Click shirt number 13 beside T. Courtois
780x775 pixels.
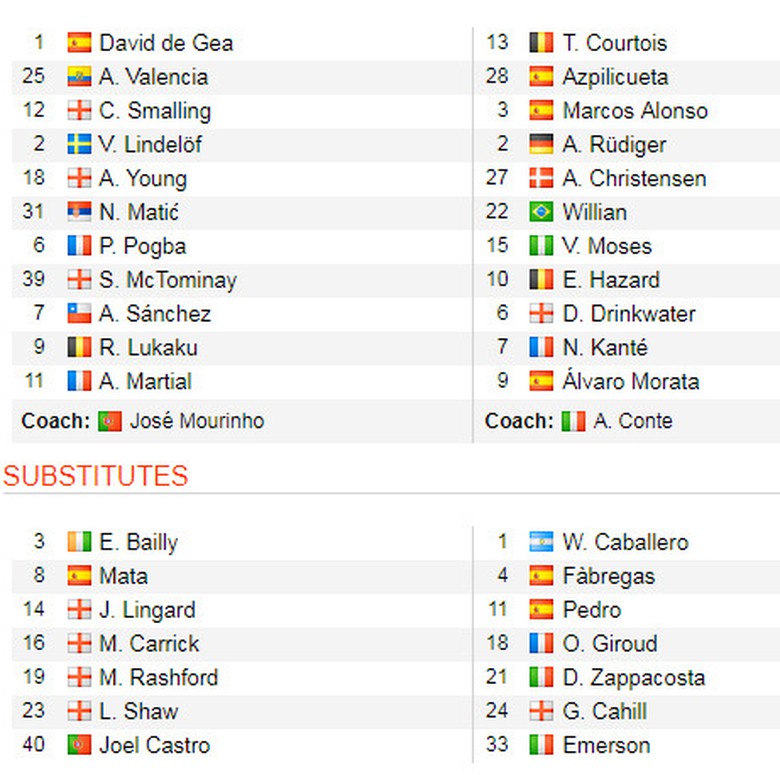[x=497, y=43]
